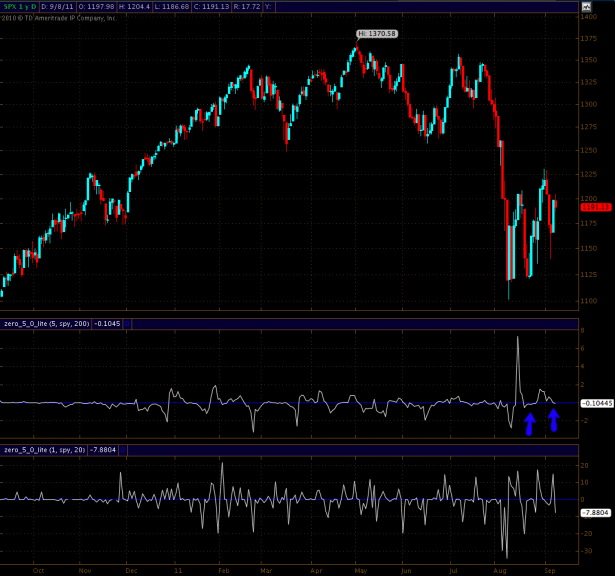Select the zero_5_0_lite (5, spy, 200) study title

coord(47,324)
